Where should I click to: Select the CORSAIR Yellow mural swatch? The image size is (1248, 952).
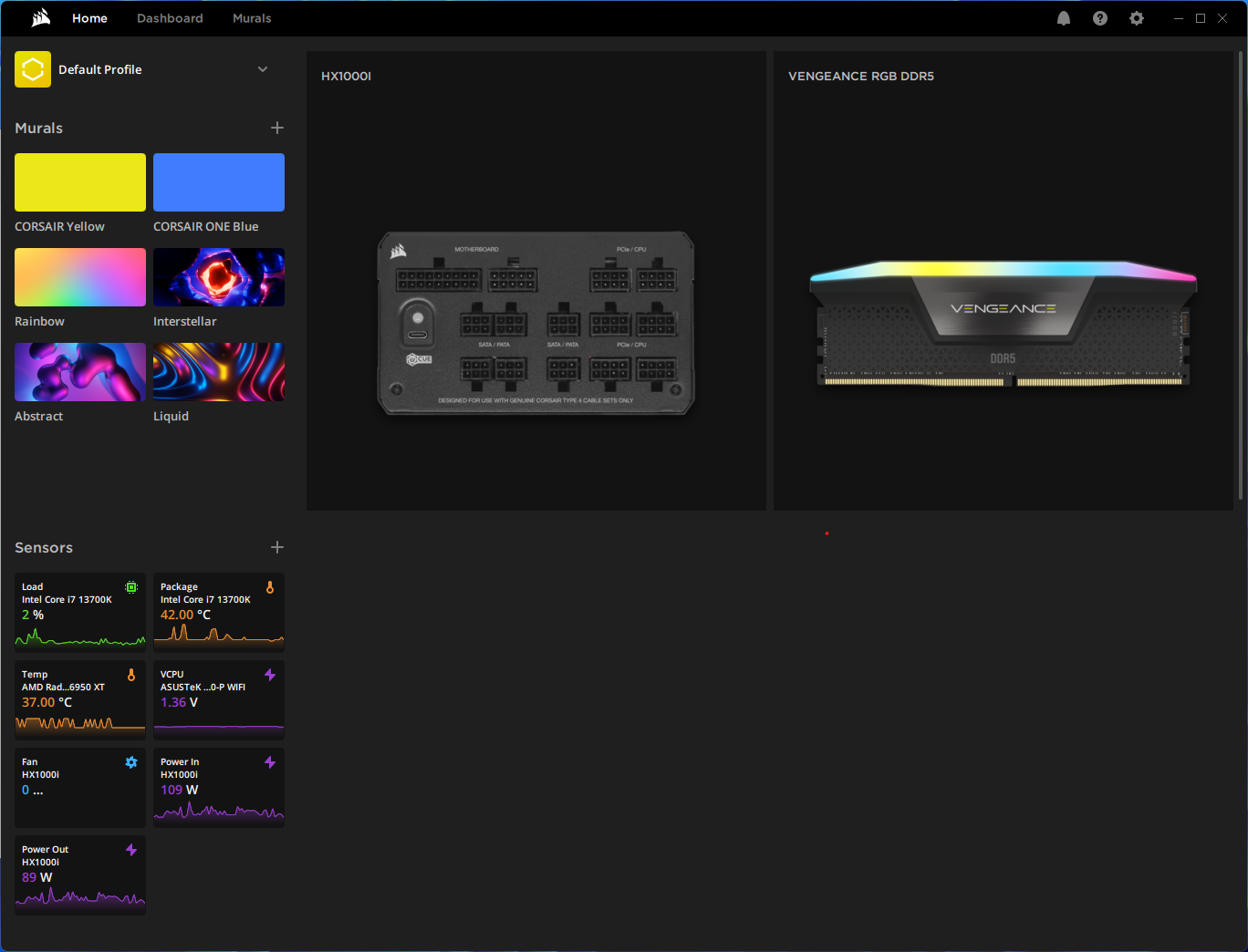pos(80,182)
